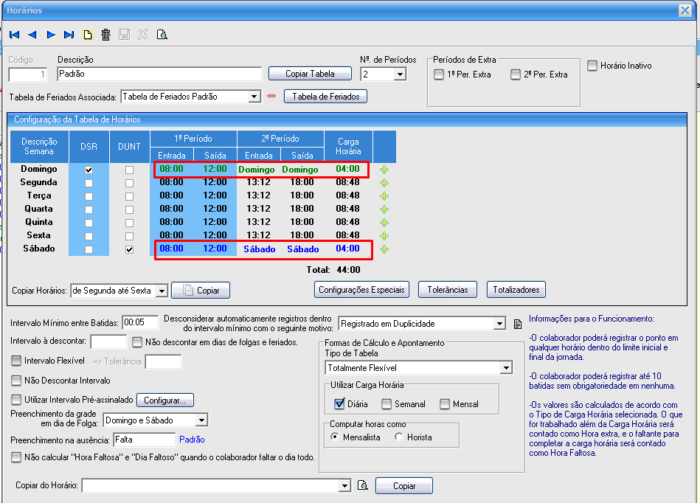Viewport: 700px width, 503px height.
Task: Click Preenchimento na ausência Falta field
Action: click(x=144, y=440)
